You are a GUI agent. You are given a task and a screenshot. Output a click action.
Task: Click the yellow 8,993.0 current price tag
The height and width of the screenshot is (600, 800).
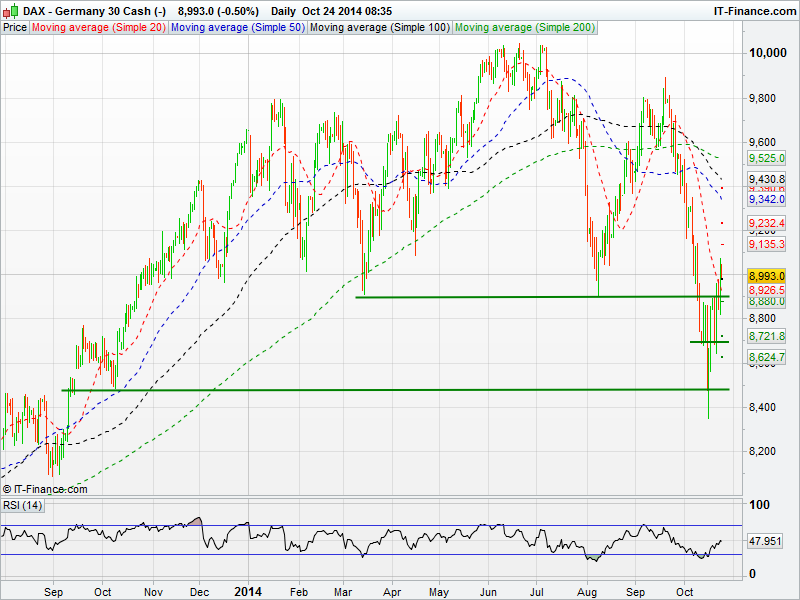point(767,274)
